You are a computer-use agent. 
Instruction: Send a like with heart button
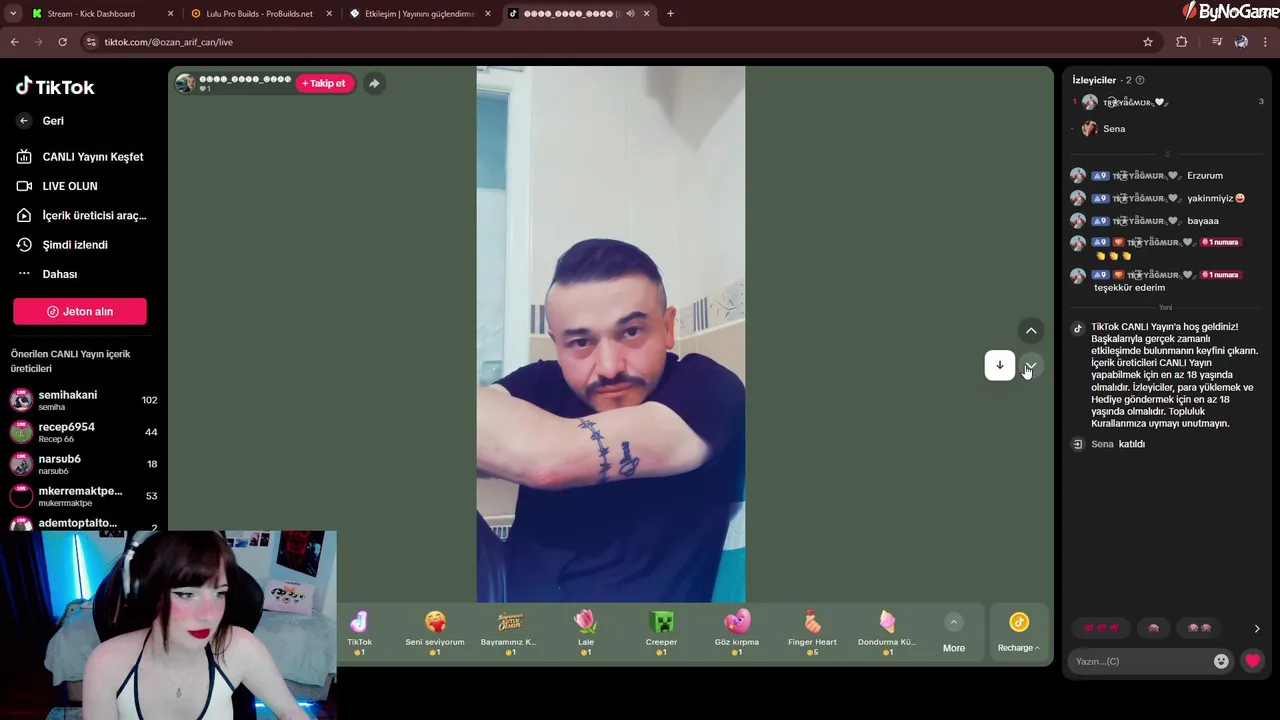(1252, 661)
